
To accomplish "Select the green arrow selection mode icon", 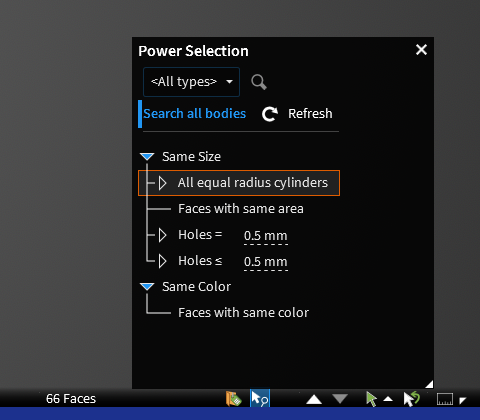I will tap(371, 399).
